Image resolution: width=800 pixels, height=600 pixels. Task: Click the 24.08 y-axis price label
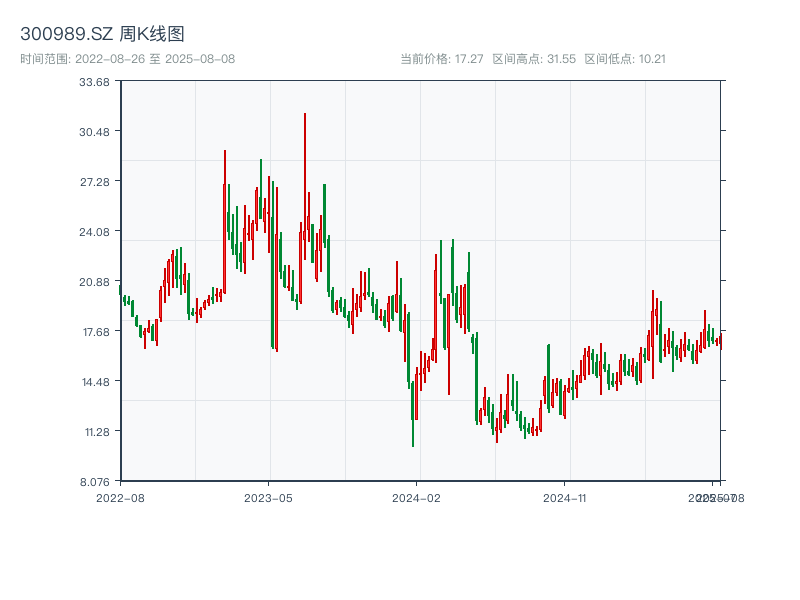[94, 232]
